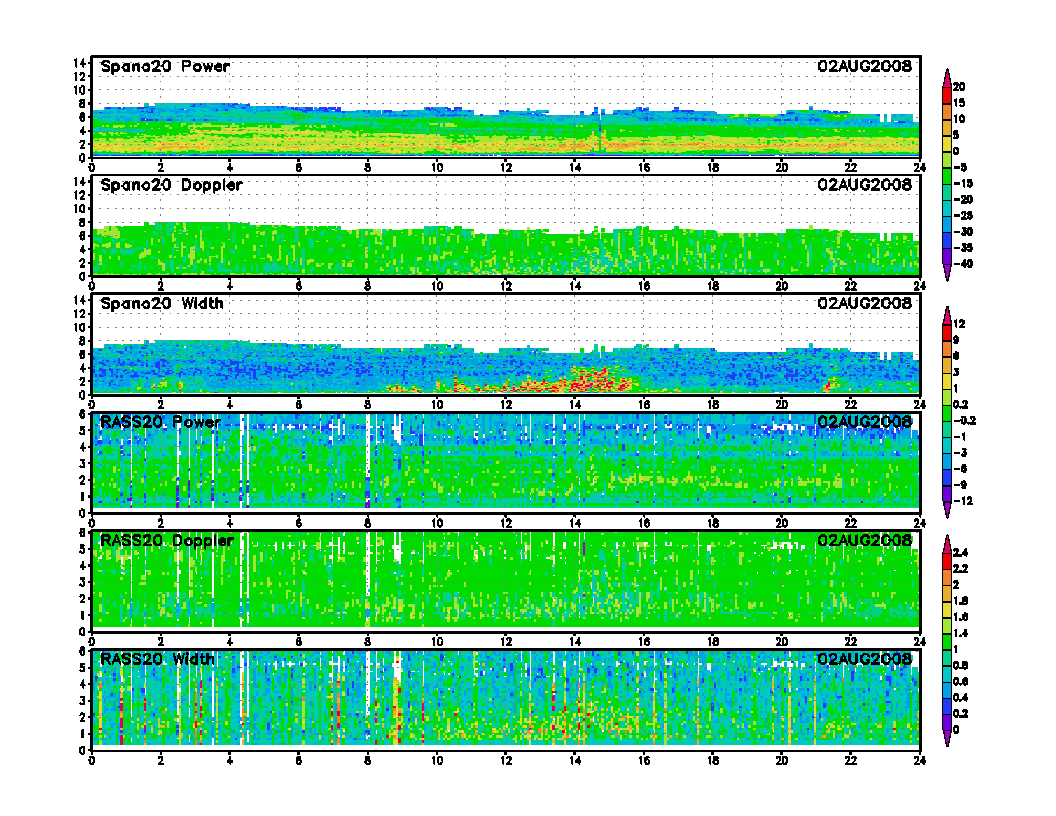Click the '0.6' label on the bottom colorbar
The width and height of the screenshot is (1056, 816).
[x=961, y=681]
